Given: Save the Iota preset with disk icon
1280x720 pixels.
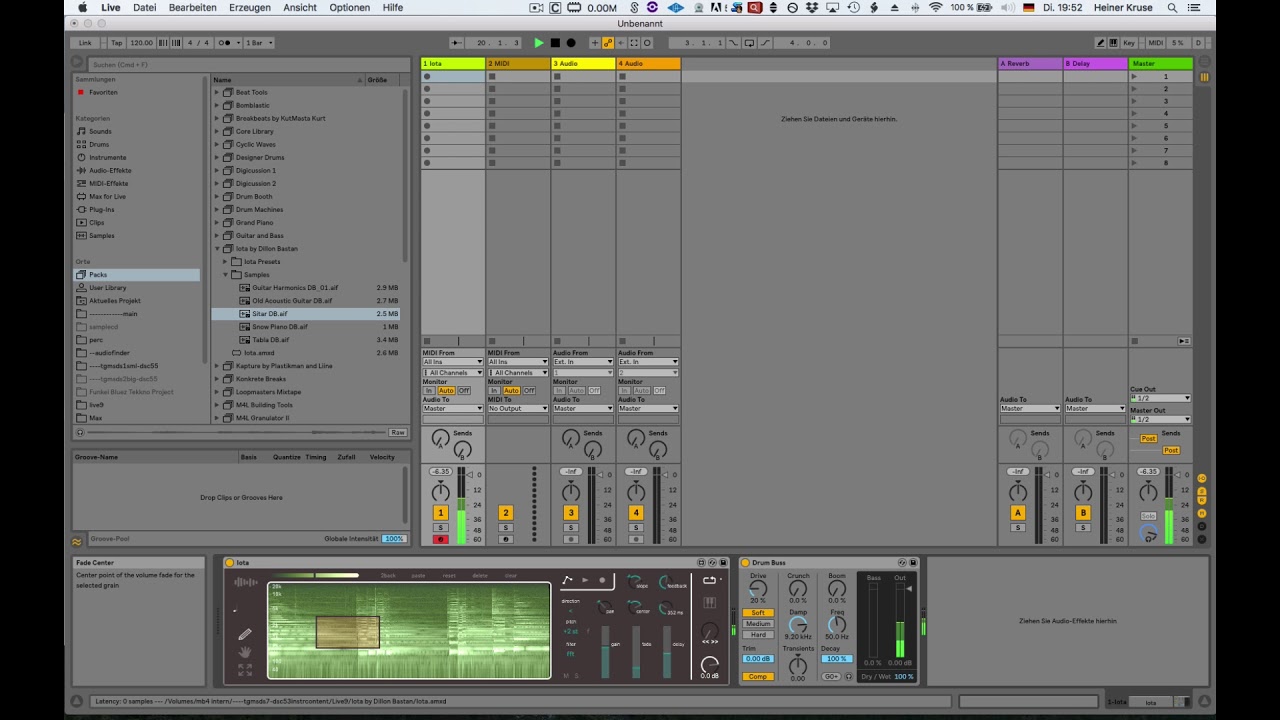Looking at the screenshot, I should click(724, 563).
